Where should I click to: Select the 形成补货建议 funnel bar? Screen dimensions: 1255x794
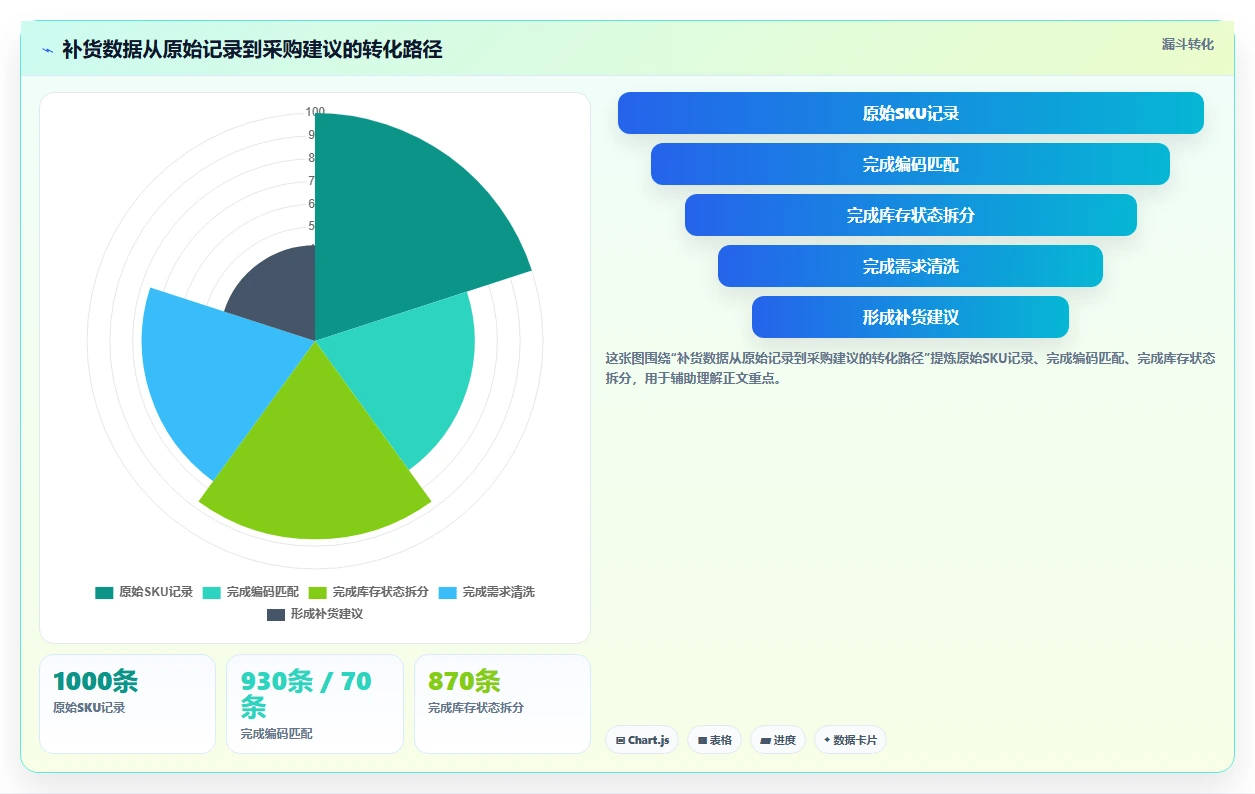tap(910, 317)
